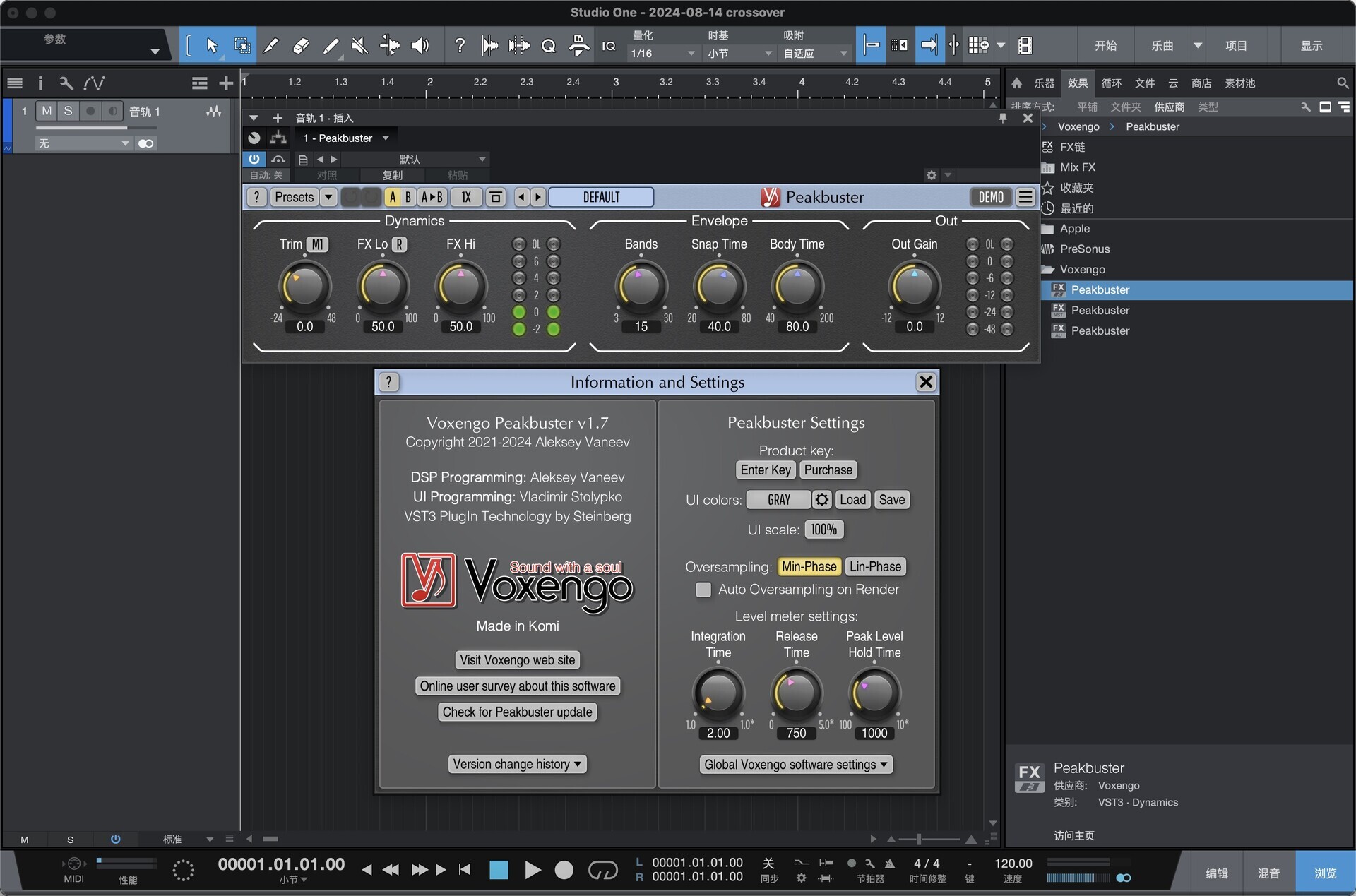Select the Eraser tool in toolbar

pos(300,46)
